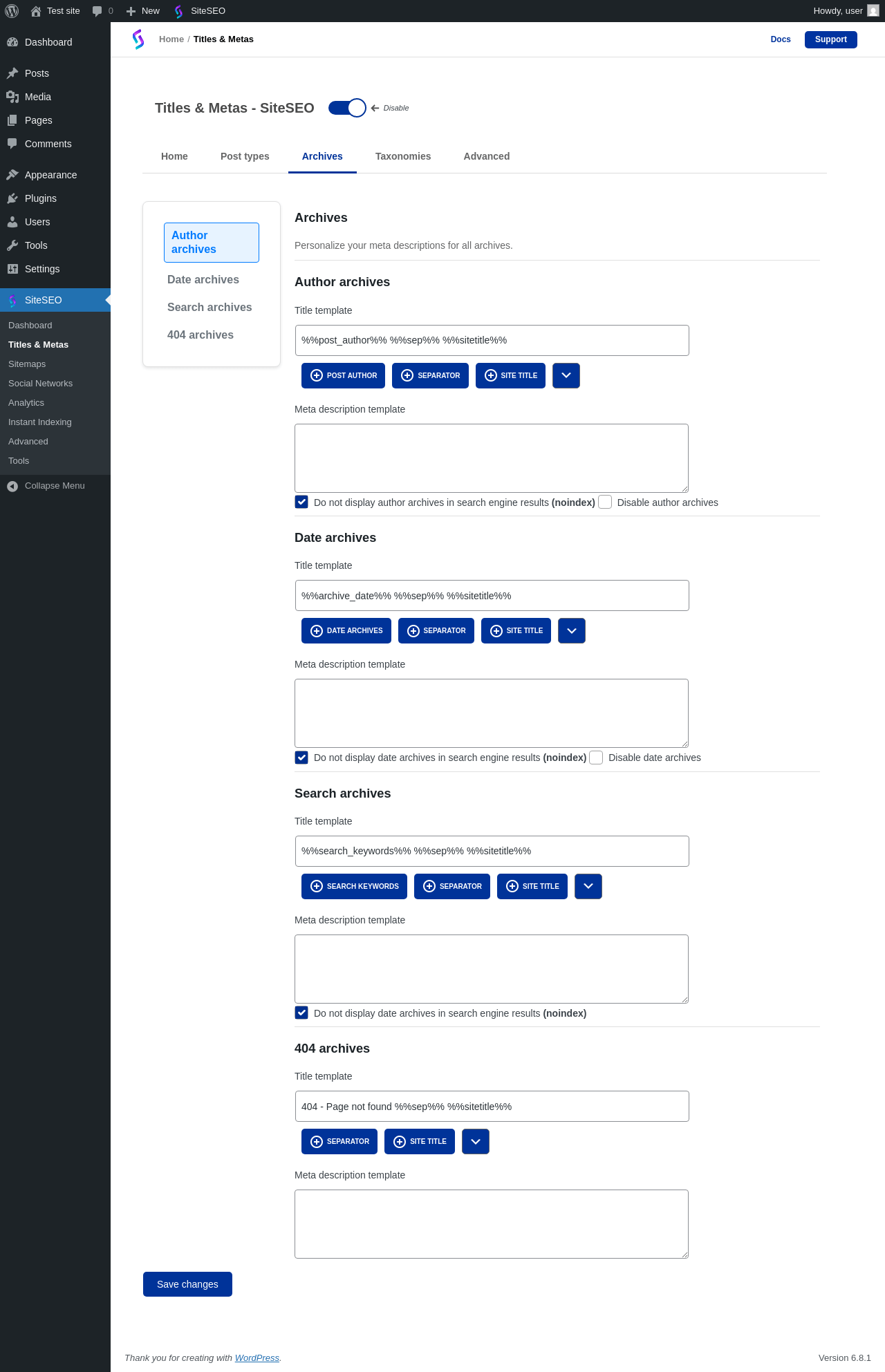885x1372 pixels.
Task: Insert Post Author tag in author title
Action: [x=344, y=375]
